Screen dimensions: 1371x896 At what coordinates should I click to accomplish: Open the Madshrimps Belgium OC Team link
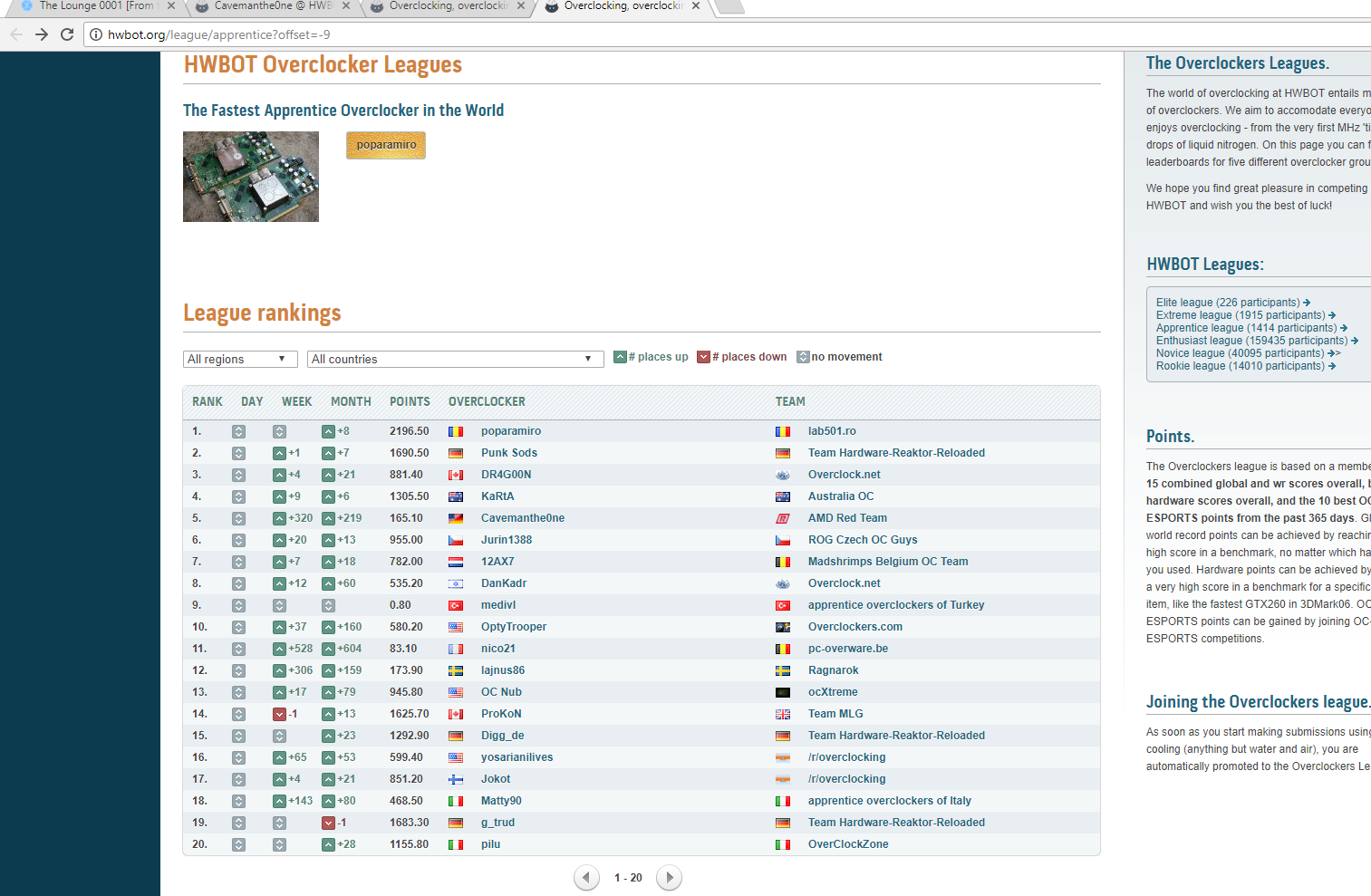pyautogui.click(x=888, y=562)
